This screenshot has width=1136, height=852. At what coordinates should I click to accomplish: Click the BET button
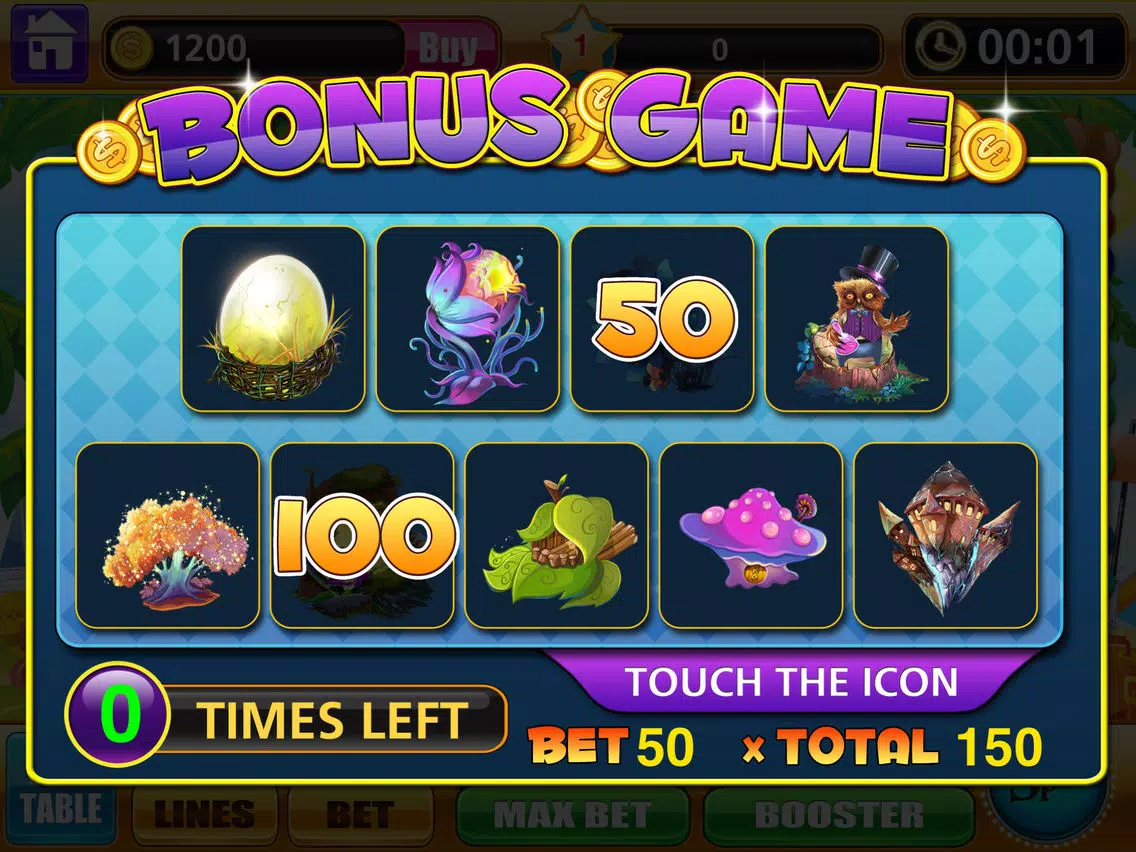click(x=360, y=814)
